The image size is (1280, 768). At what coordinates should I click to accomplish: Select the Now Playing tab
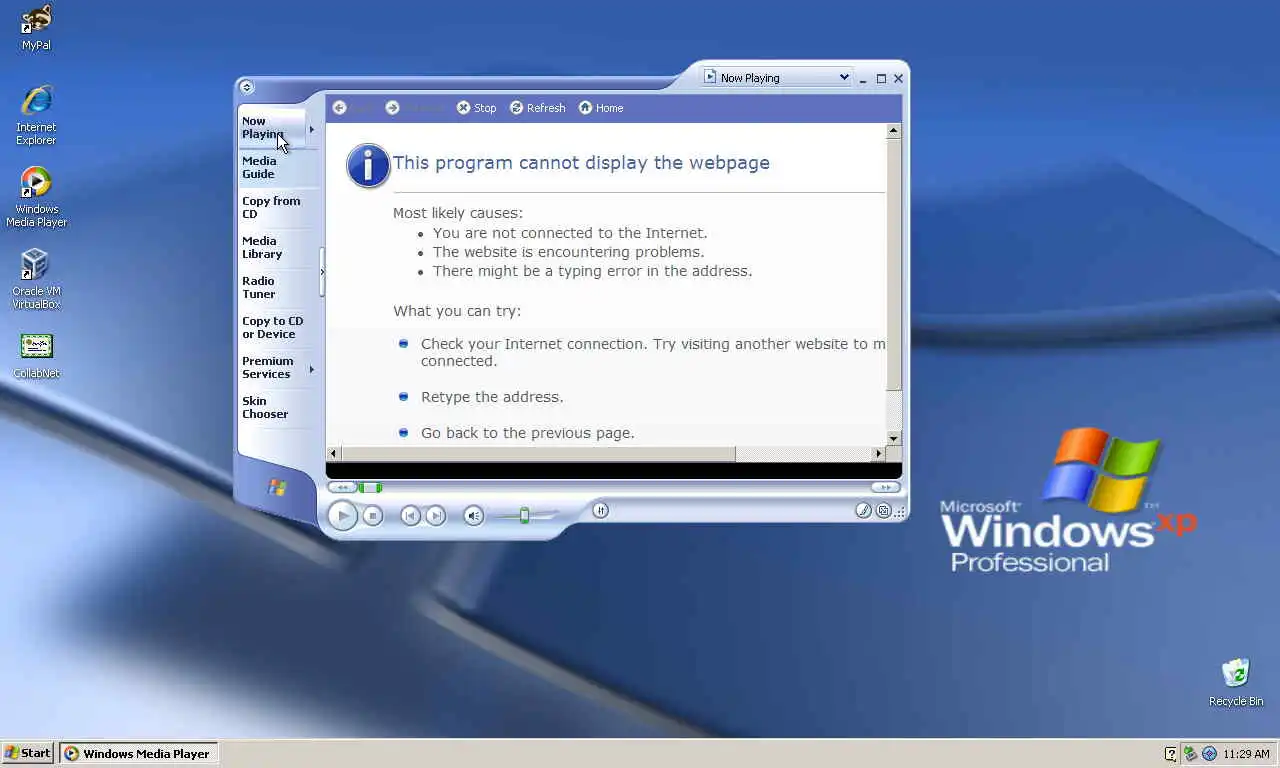[271, 128]
